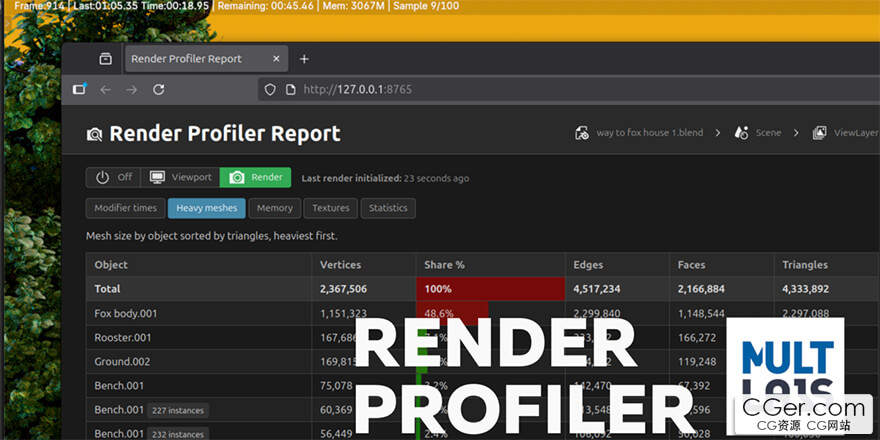Click the Render Profiler camera logo icon

(x=95, y=134)
